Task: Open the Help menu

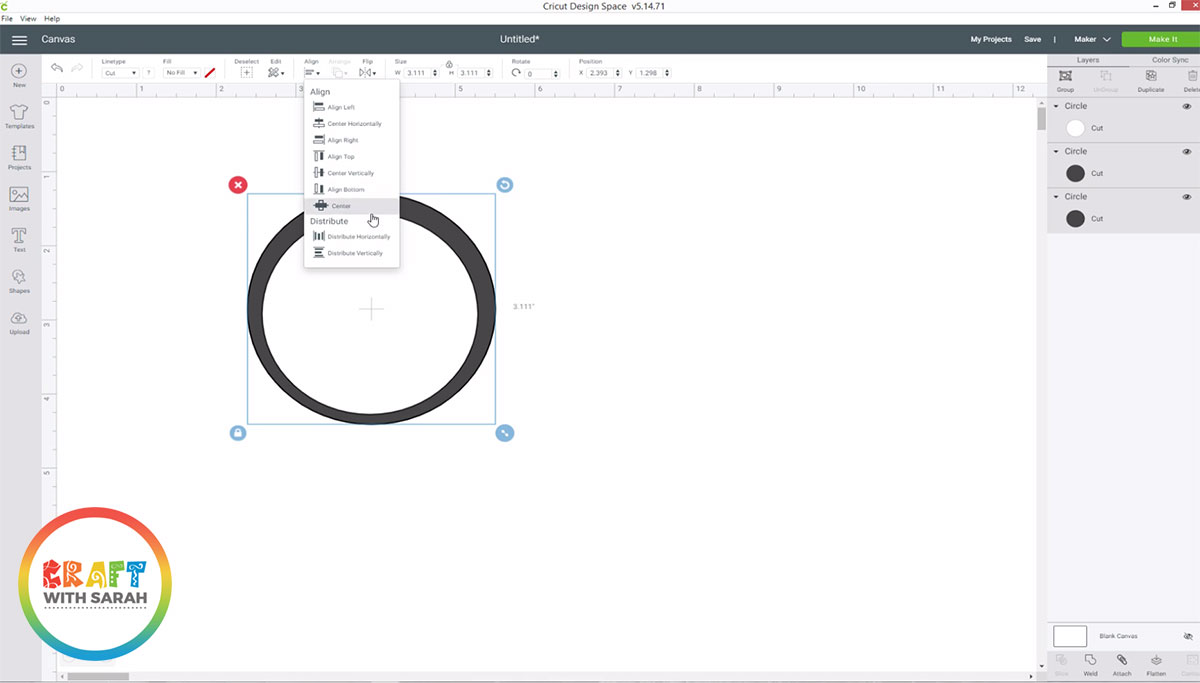Action: click(x=51, y=19)
